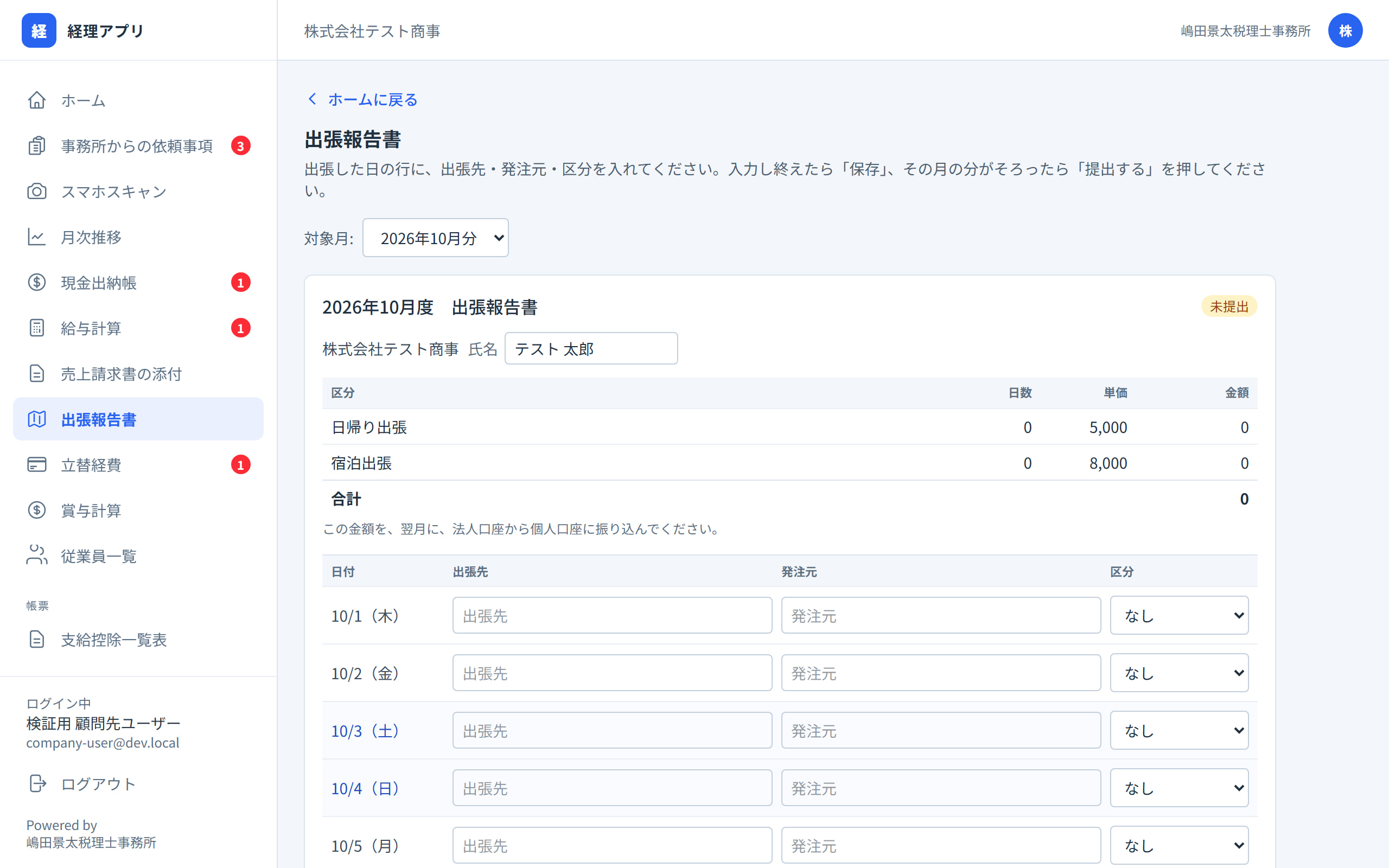Screen dimensions: 1389x868
Task: Click the 8,000 unit price value
Action: (1108, 463)
